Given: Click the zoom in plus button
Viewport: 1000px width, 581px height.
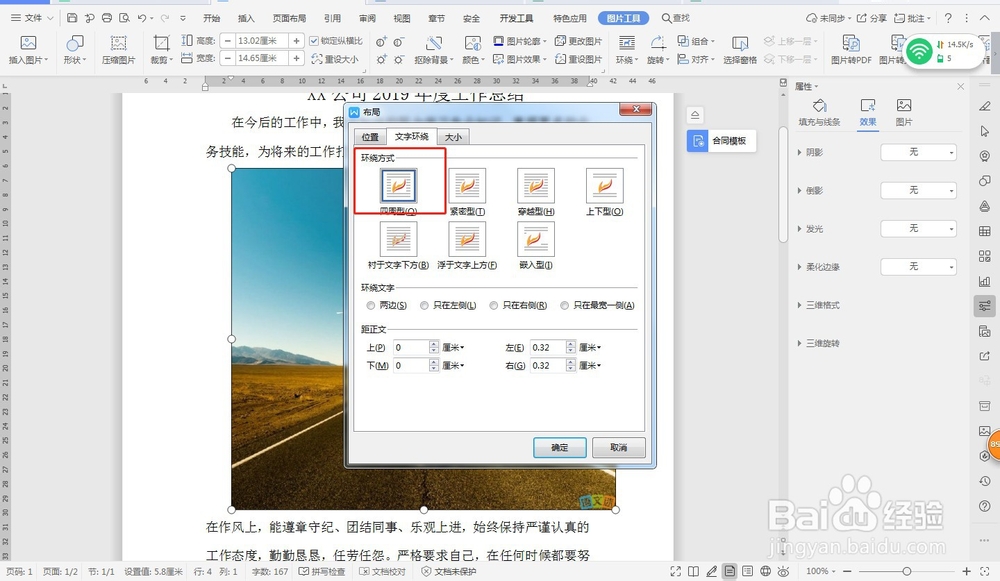Looking at the screenshot, I should pyautogui.click(x=967, y=571).
